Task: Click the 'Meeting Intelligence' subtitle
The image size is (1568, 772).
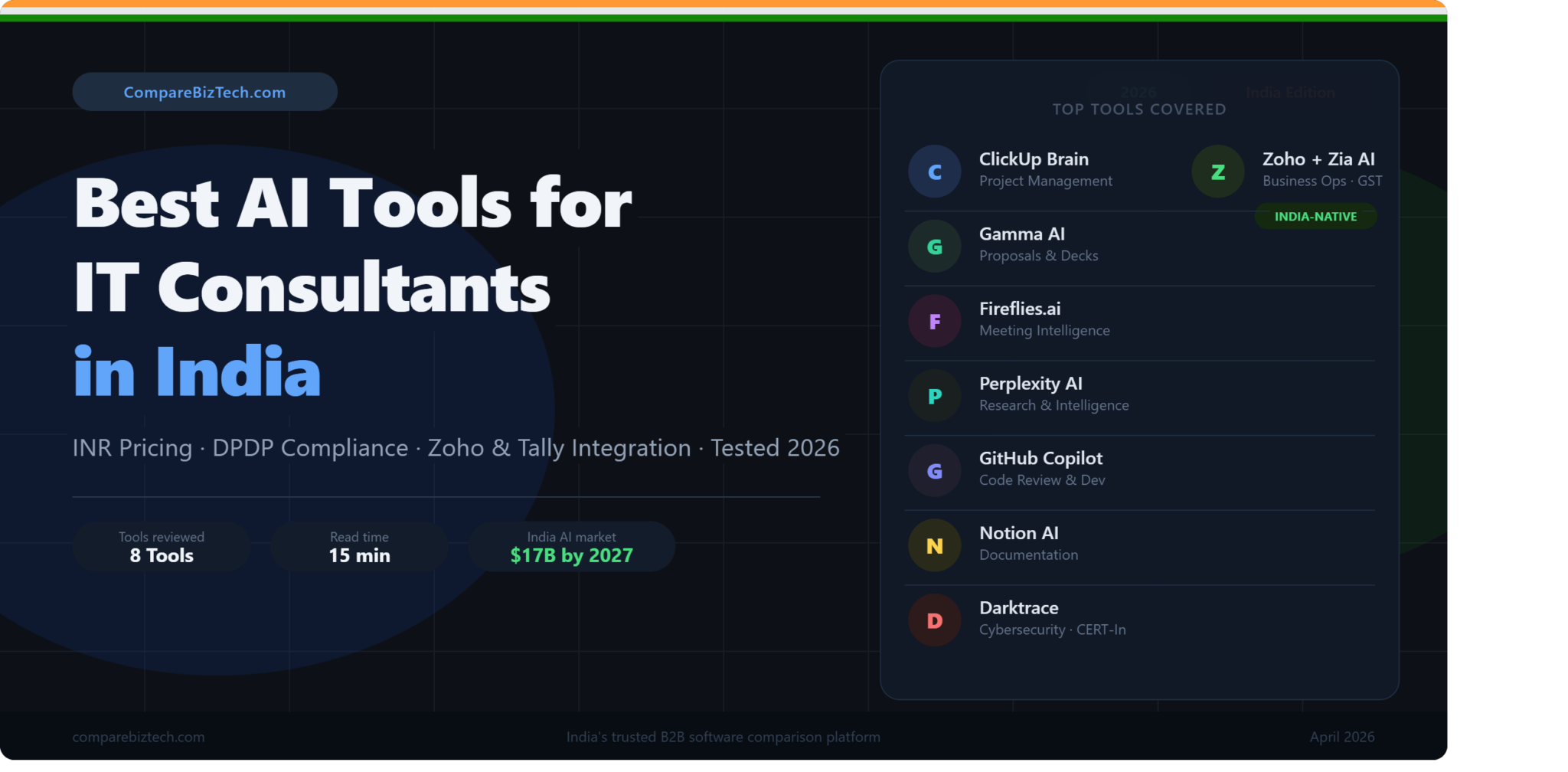Action: (x=1044, y=331)
